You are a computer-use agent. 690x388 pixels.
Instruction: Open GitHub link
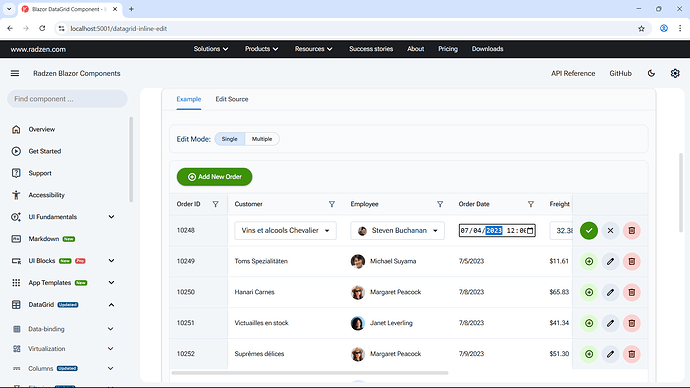(x=620, y=73)
